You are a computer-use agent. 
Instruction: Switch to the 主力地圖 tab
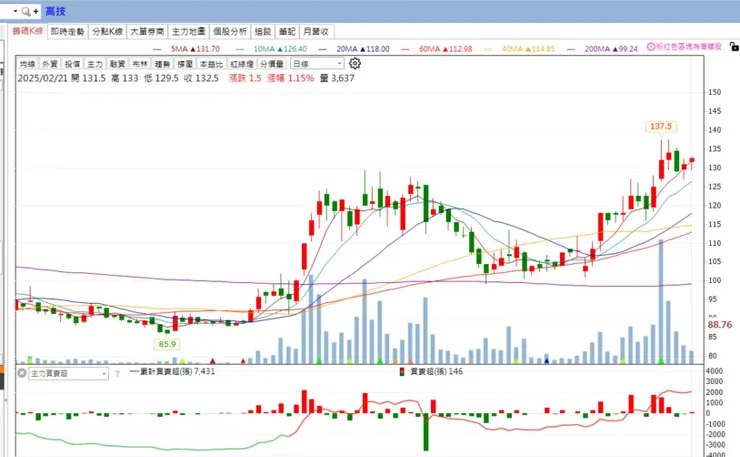click(188, 32)
